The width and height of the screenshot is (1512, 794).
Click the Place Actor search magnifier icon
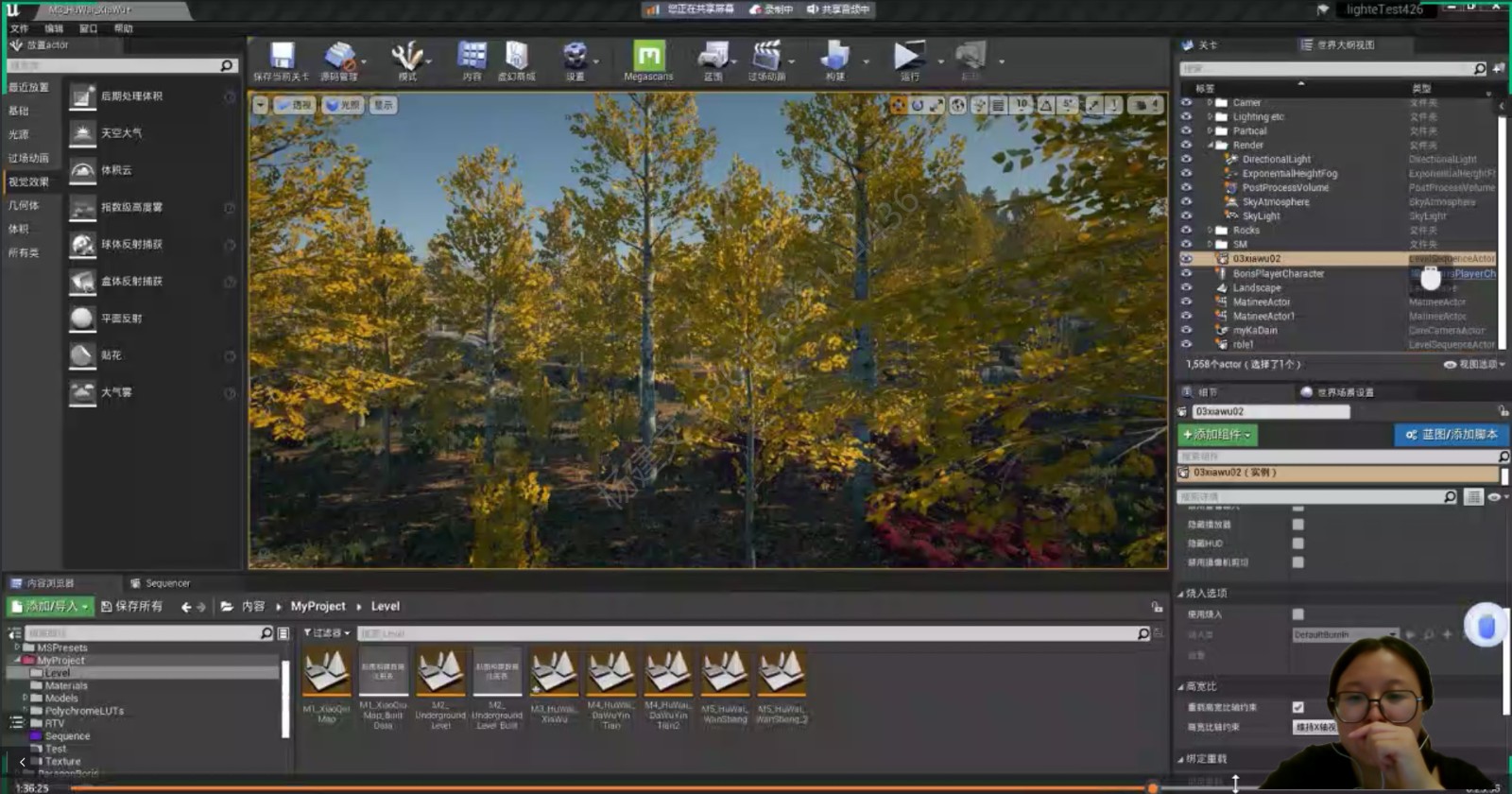[226, 65]
